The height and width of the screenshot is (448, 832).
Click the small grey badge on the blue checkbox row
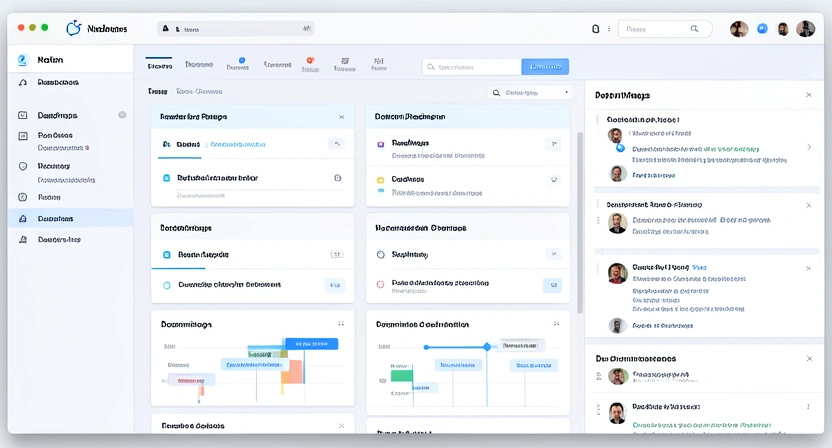tap(336, 255)
